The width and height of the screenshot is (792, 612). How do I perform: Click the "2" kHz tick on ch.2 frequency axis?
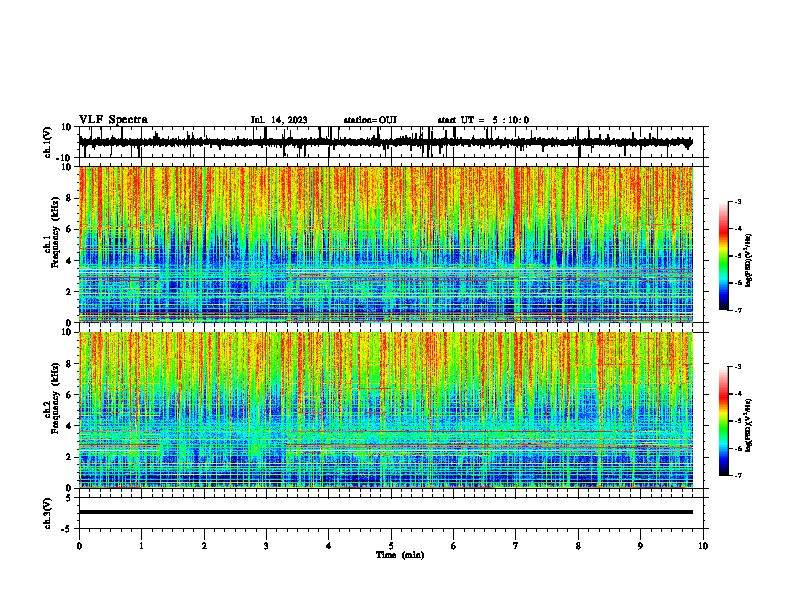click(x=69, y=457)
